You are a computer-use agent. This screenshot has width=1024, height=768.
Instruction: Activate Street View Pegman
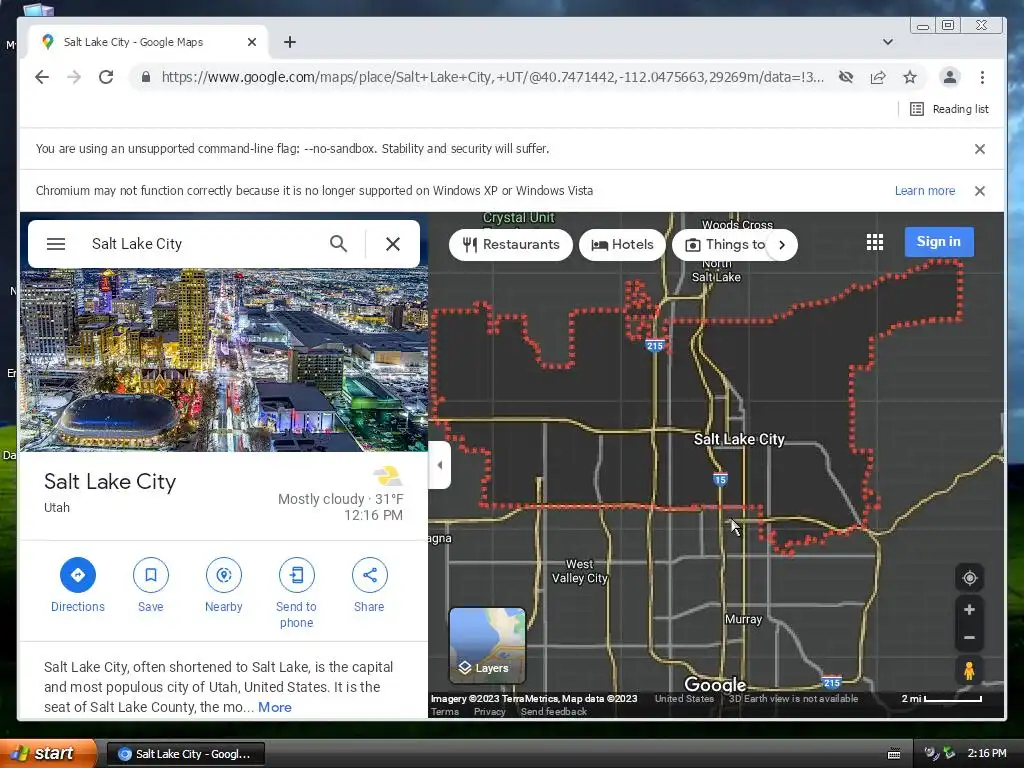pyautogui.click(x=969, y=671)
